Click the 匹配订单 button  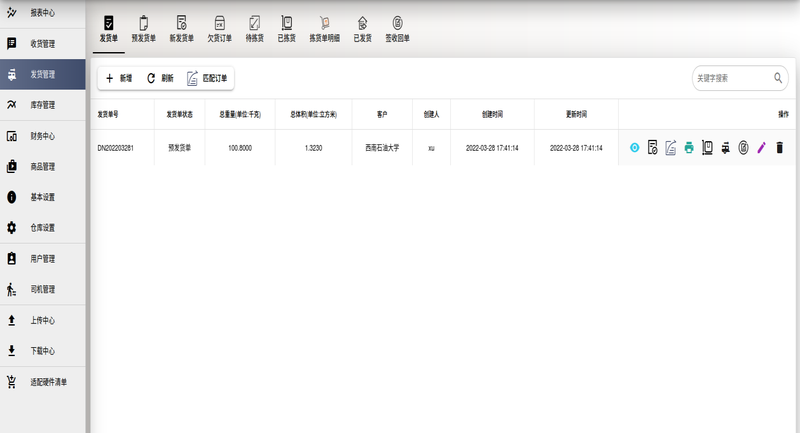click(207, 78)
